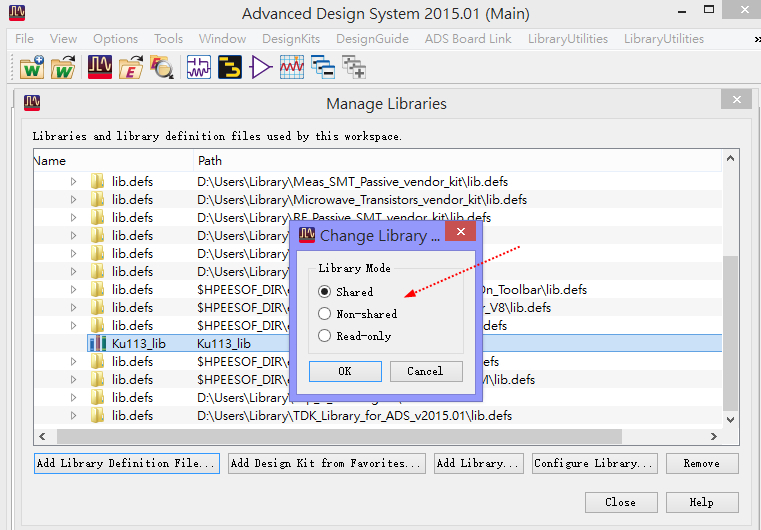Open the File menu
This screenshot has height=530, width=761.
pyautogui.click(x=24, y=39)
